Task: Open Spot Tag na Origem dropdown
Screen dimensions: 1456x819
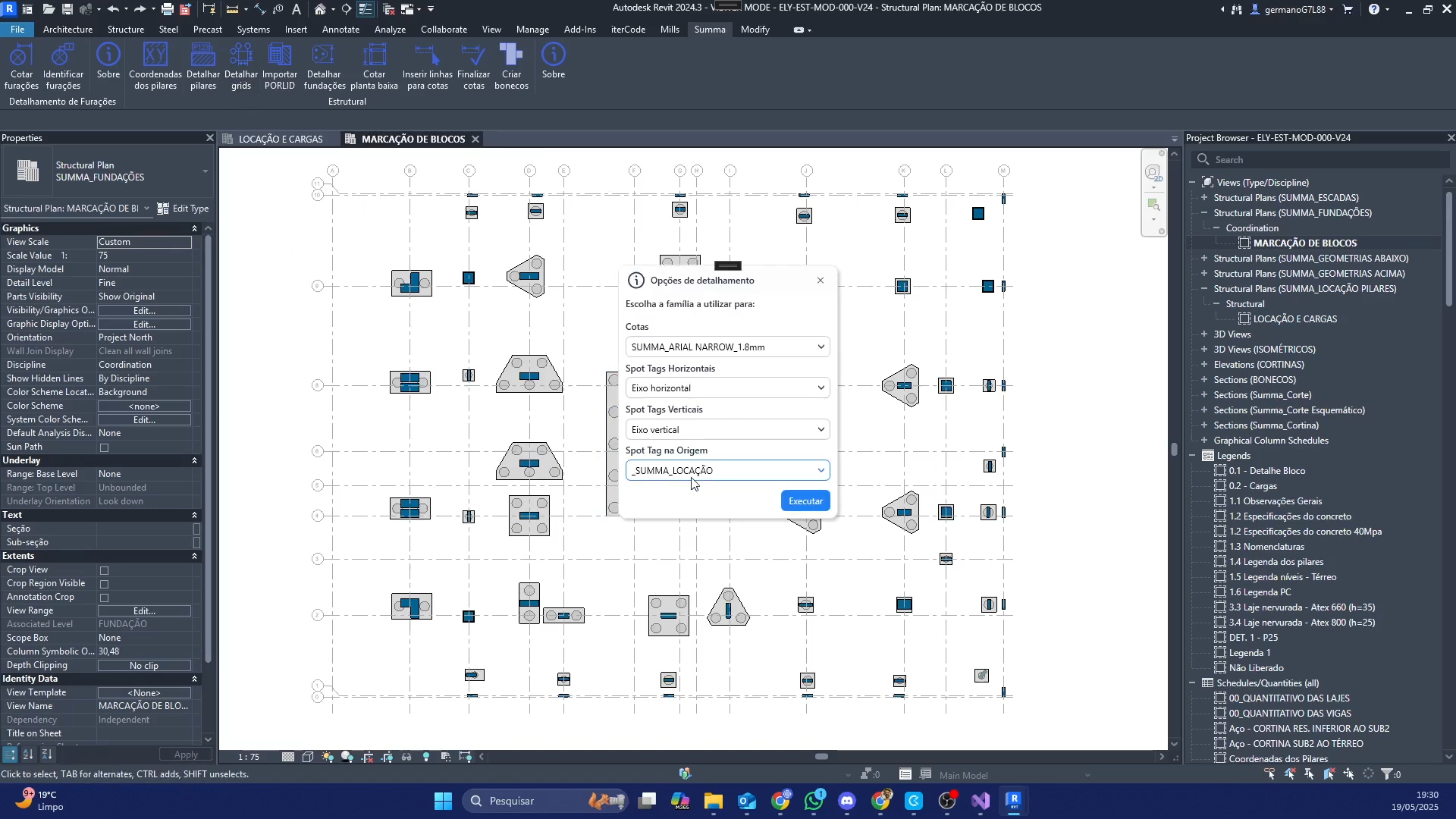Action: tap(726, 470)
